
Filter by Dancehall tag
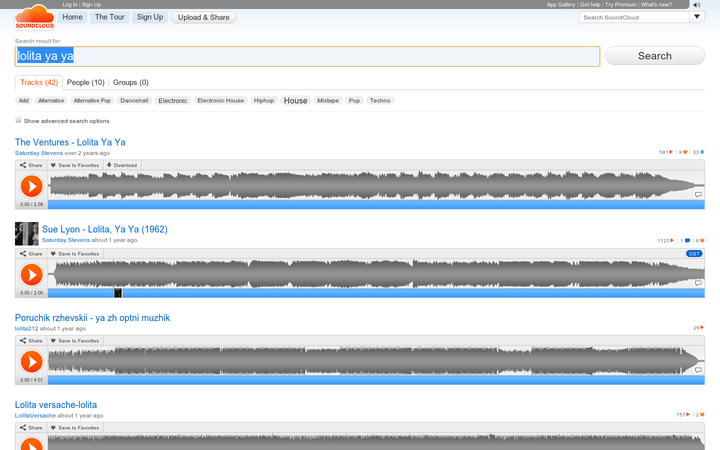[x=134, y=101]
